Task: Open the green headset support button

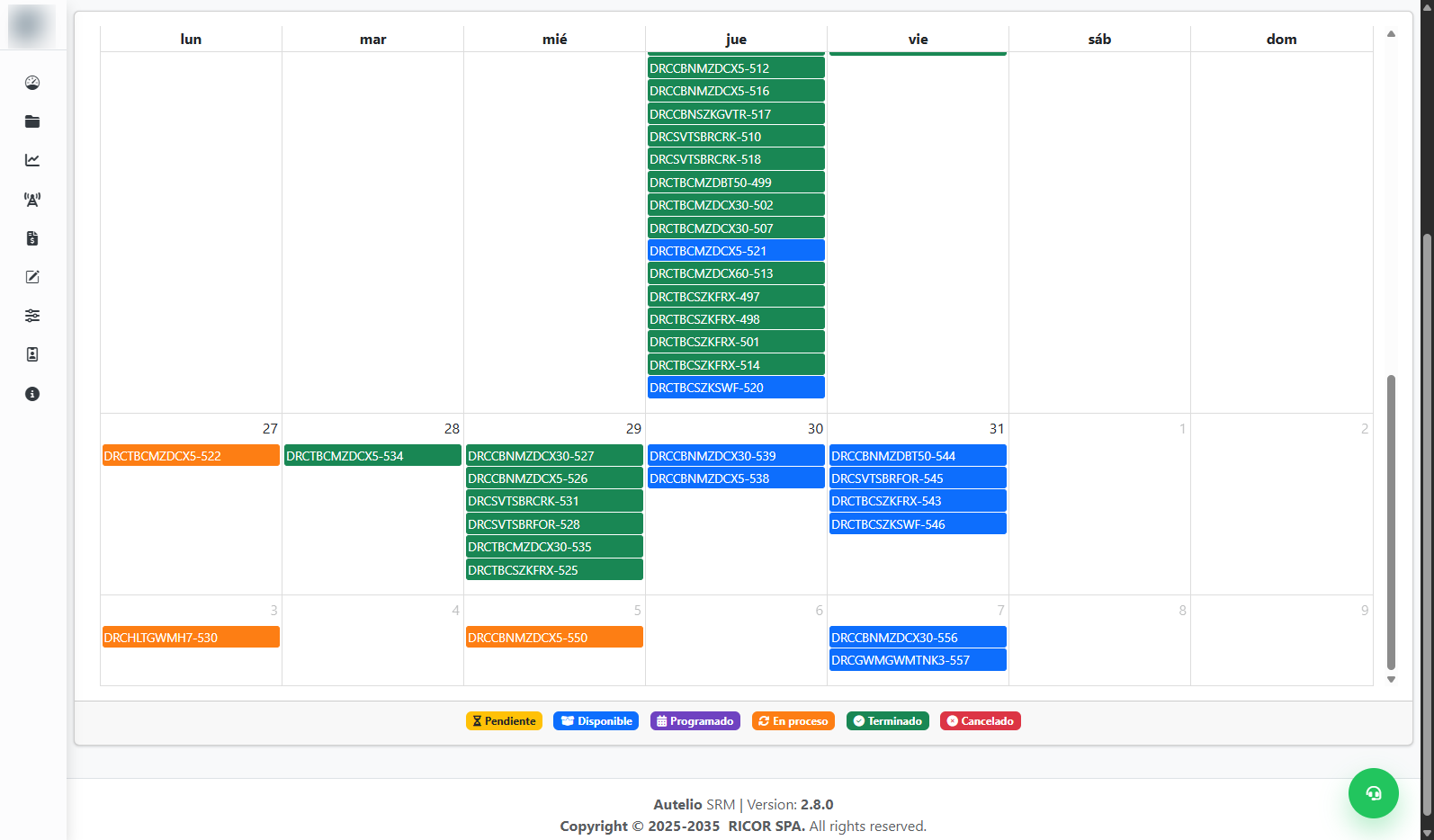Action: point(1373,793)
